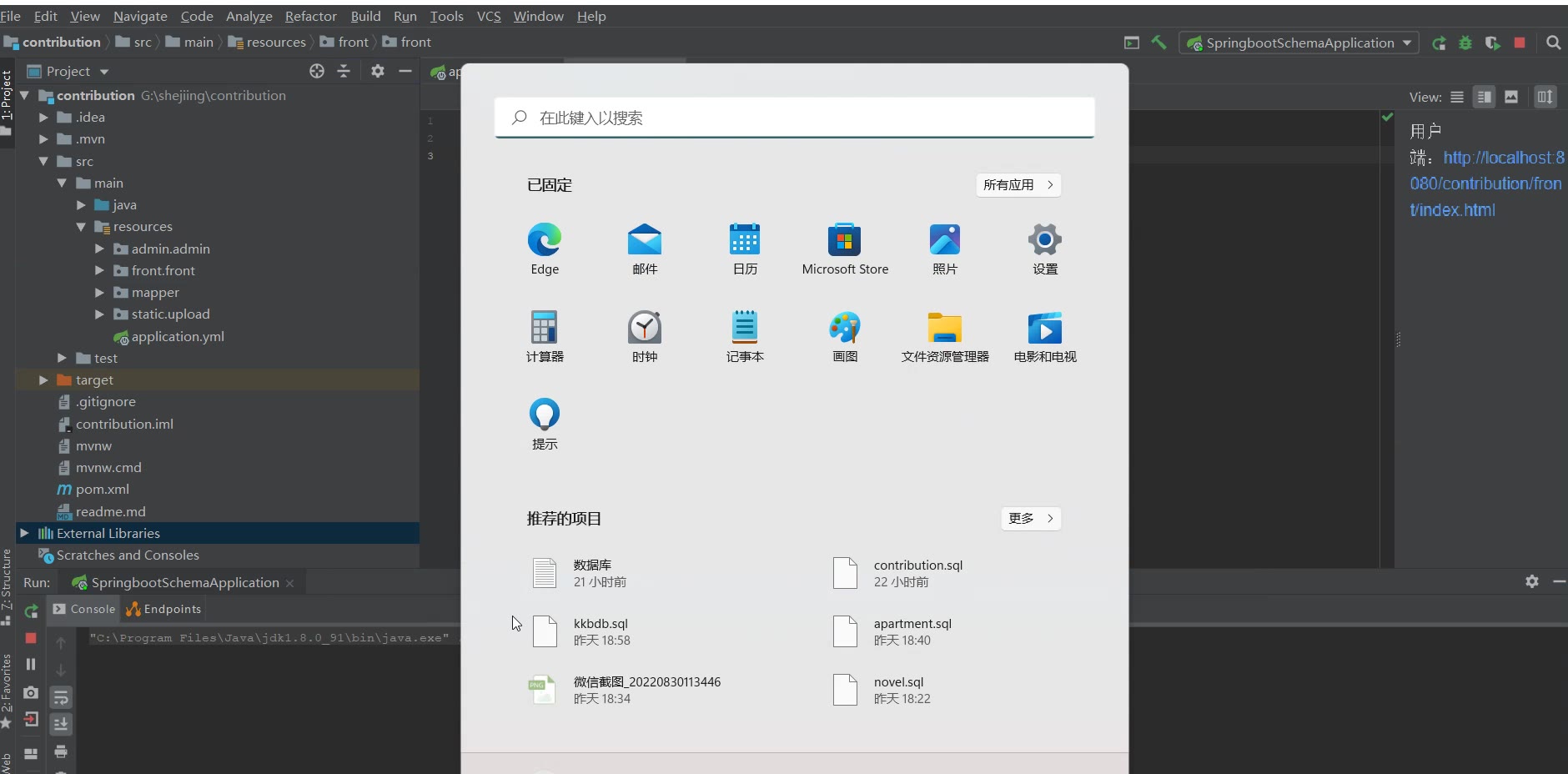Open Run panel settings gear
This screenshot has width=1568, height=774.
pyautogui.click(x=1532, y=581)
